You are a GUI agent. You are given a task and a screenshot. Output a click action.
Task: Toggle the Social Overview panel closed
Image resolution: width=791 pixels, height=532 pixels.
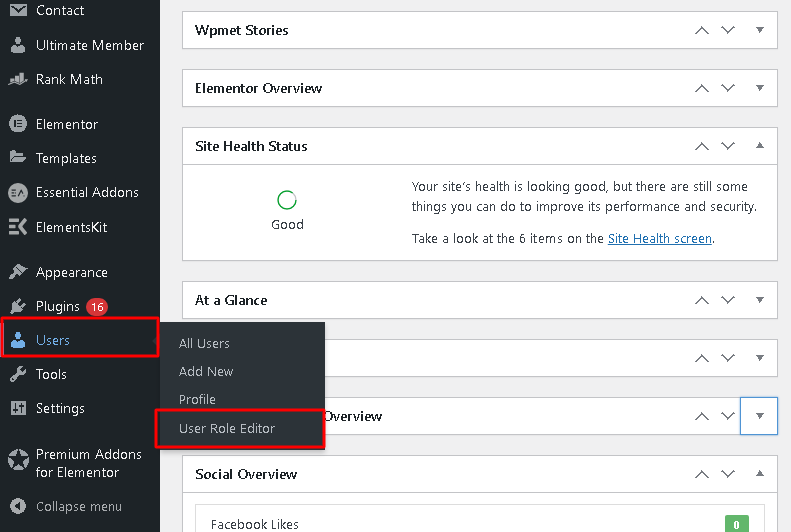(x=759, y=473)
